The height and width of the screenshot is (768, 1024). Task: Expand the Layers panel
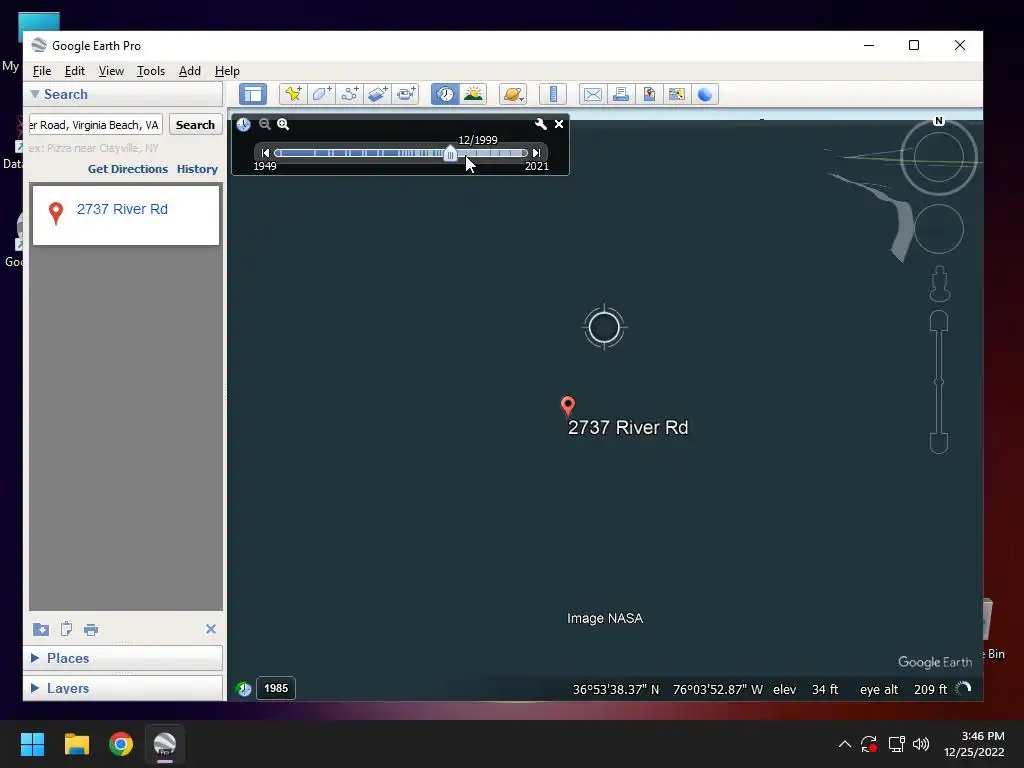[35, 688]
